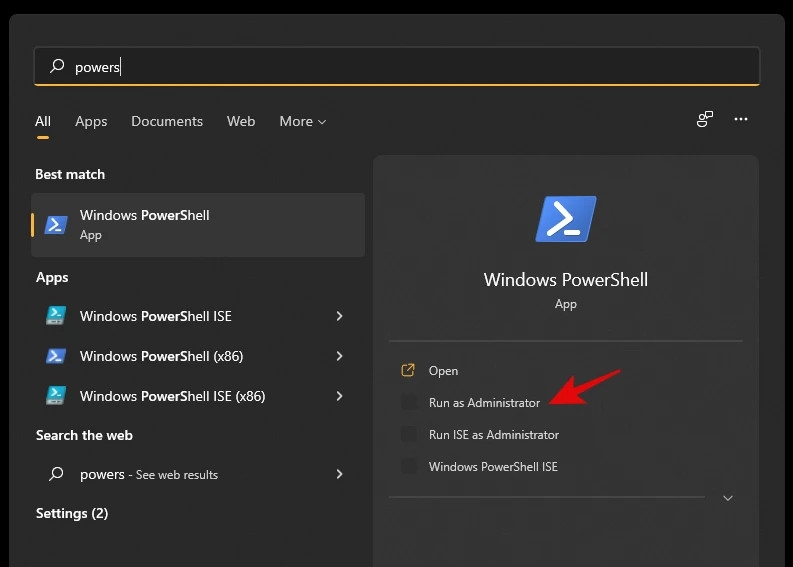Click the Search the web heading
This screenshot has width=793, height=567.
[84, 435]
